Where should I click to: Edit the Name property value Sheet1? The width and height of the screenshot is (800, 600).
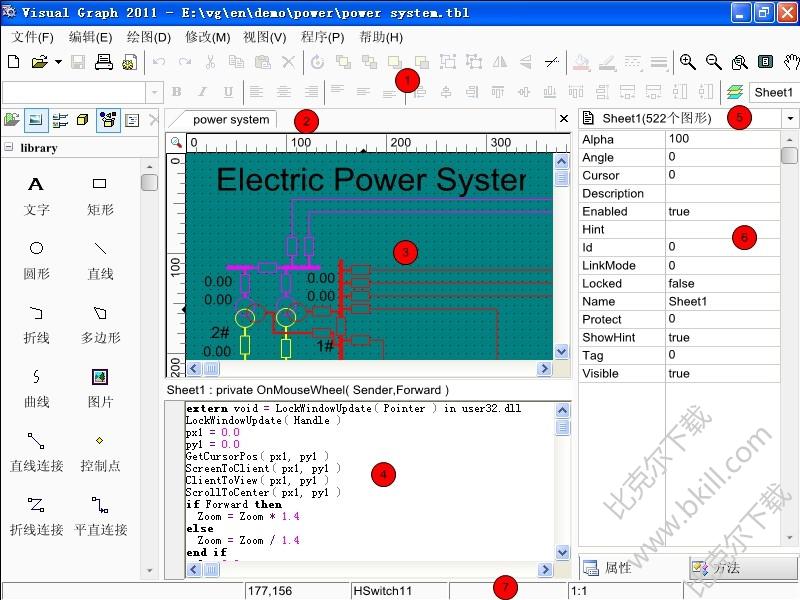[723, 301]
